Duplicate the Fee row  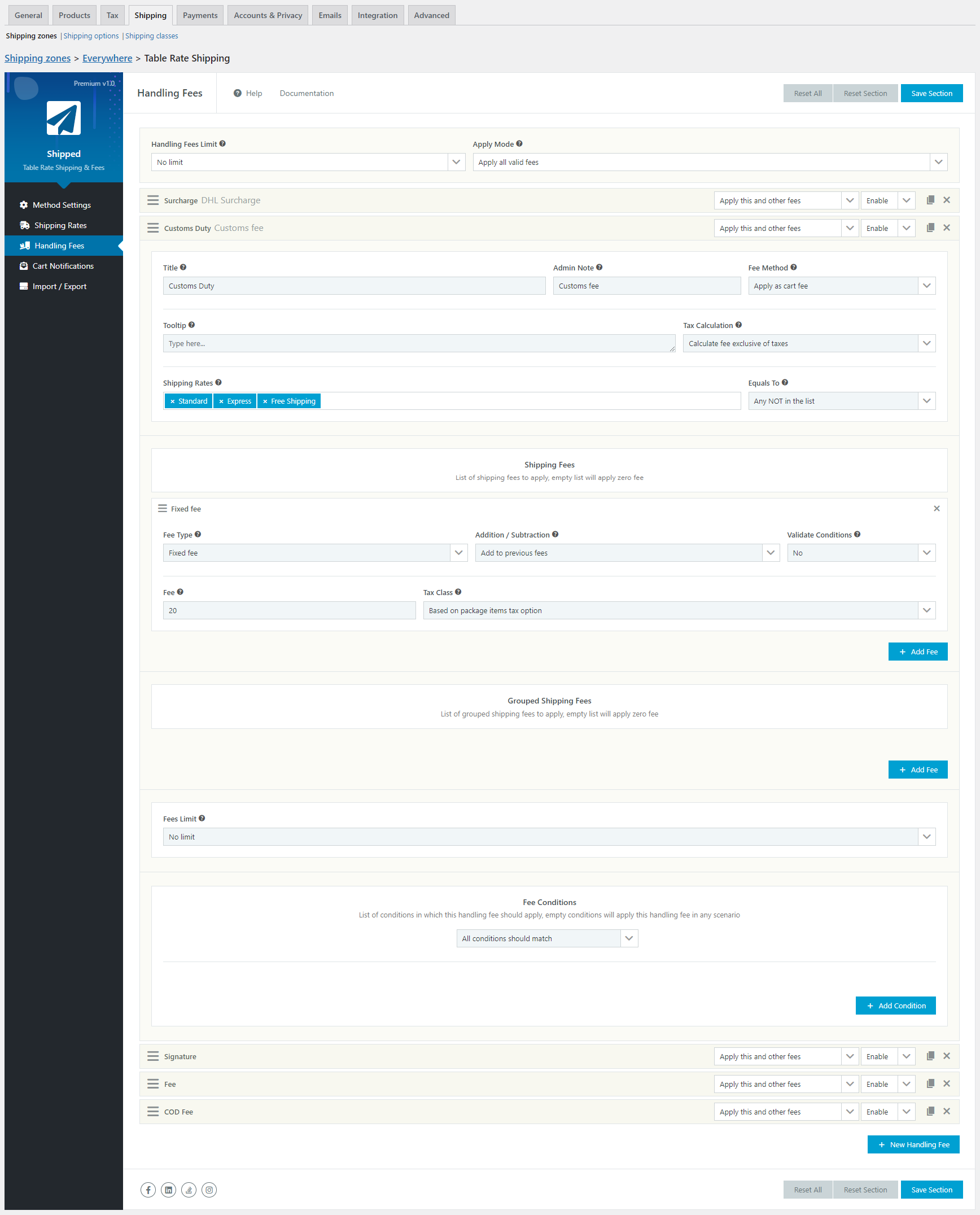(930, 1083)
